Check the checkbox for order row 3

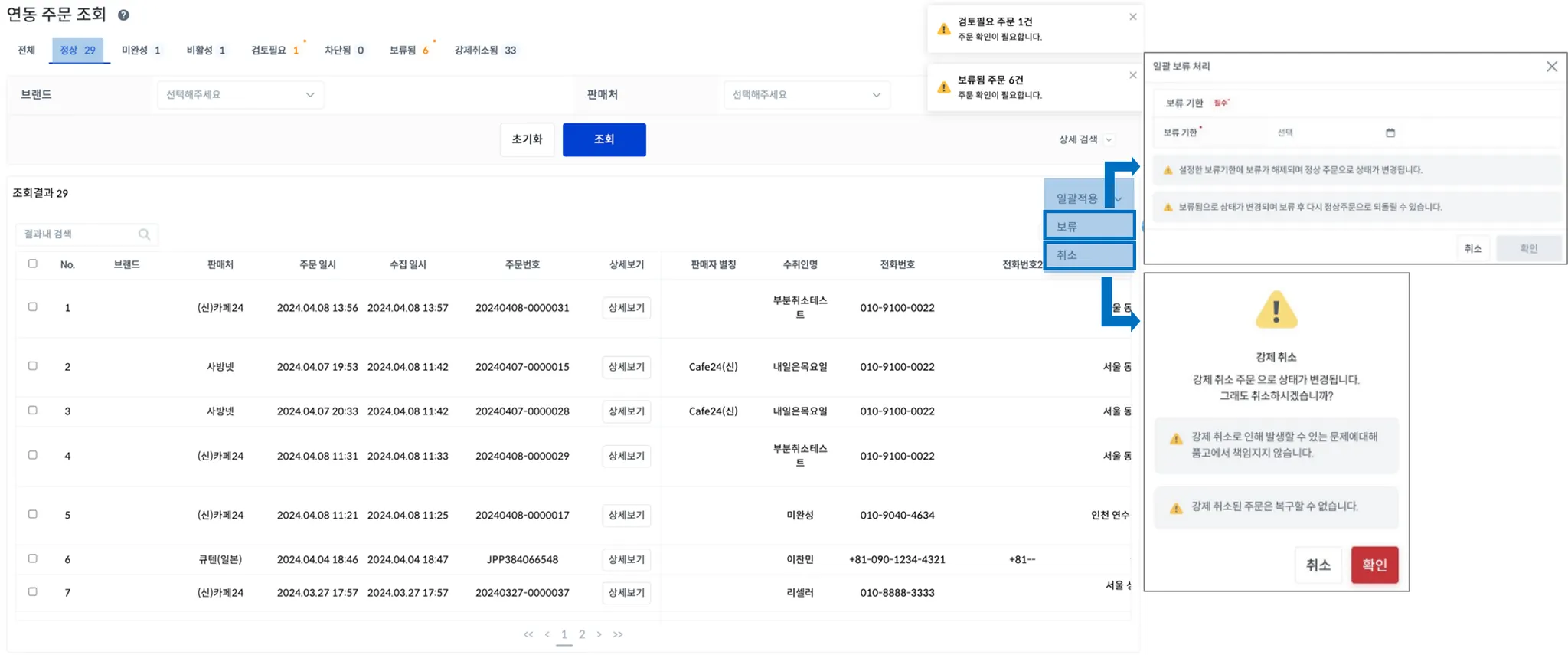(x=32, y=410)
